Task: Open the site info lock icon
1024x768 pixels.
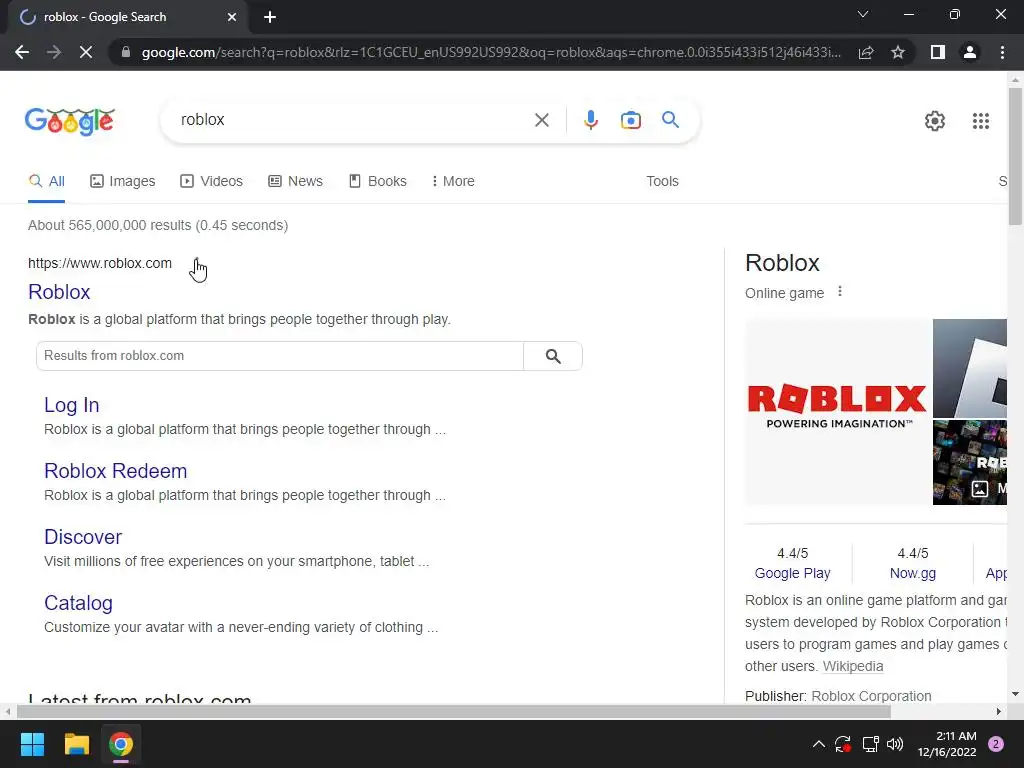Action: pyautogui.click(x=126, y=52)
